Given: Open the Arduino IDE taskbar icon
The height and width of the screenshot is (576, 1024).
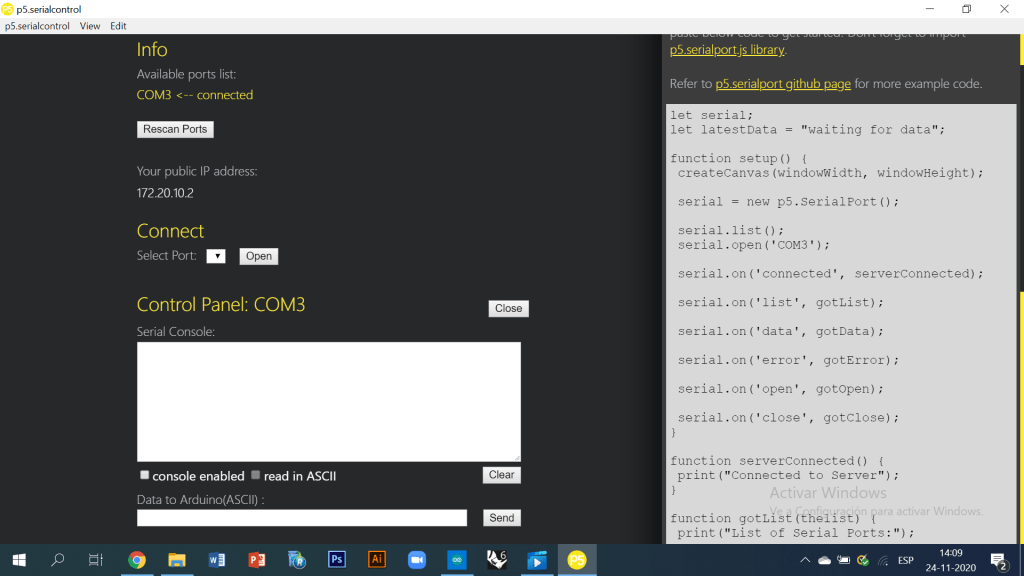Looking at the screenshot, I should tap(457, 560).
